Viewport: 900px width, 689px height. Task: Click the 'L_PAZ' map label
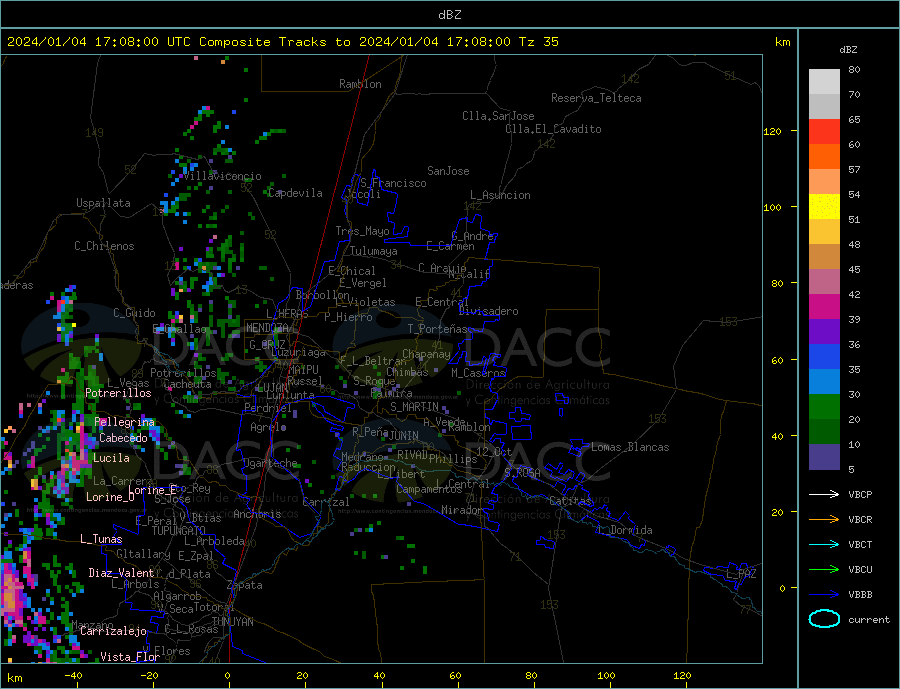click(742, 574)
